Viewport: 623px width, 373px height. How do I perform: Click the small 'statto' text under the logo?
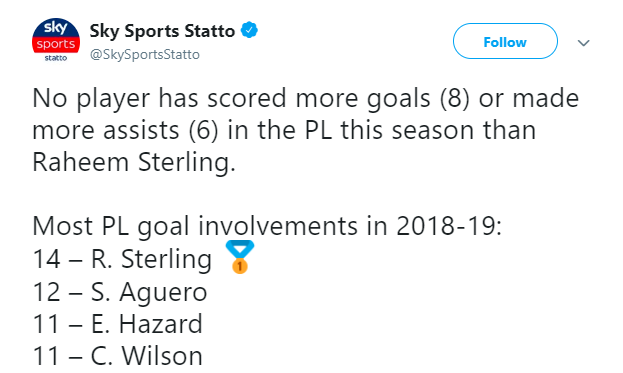[x=56, y=58]
